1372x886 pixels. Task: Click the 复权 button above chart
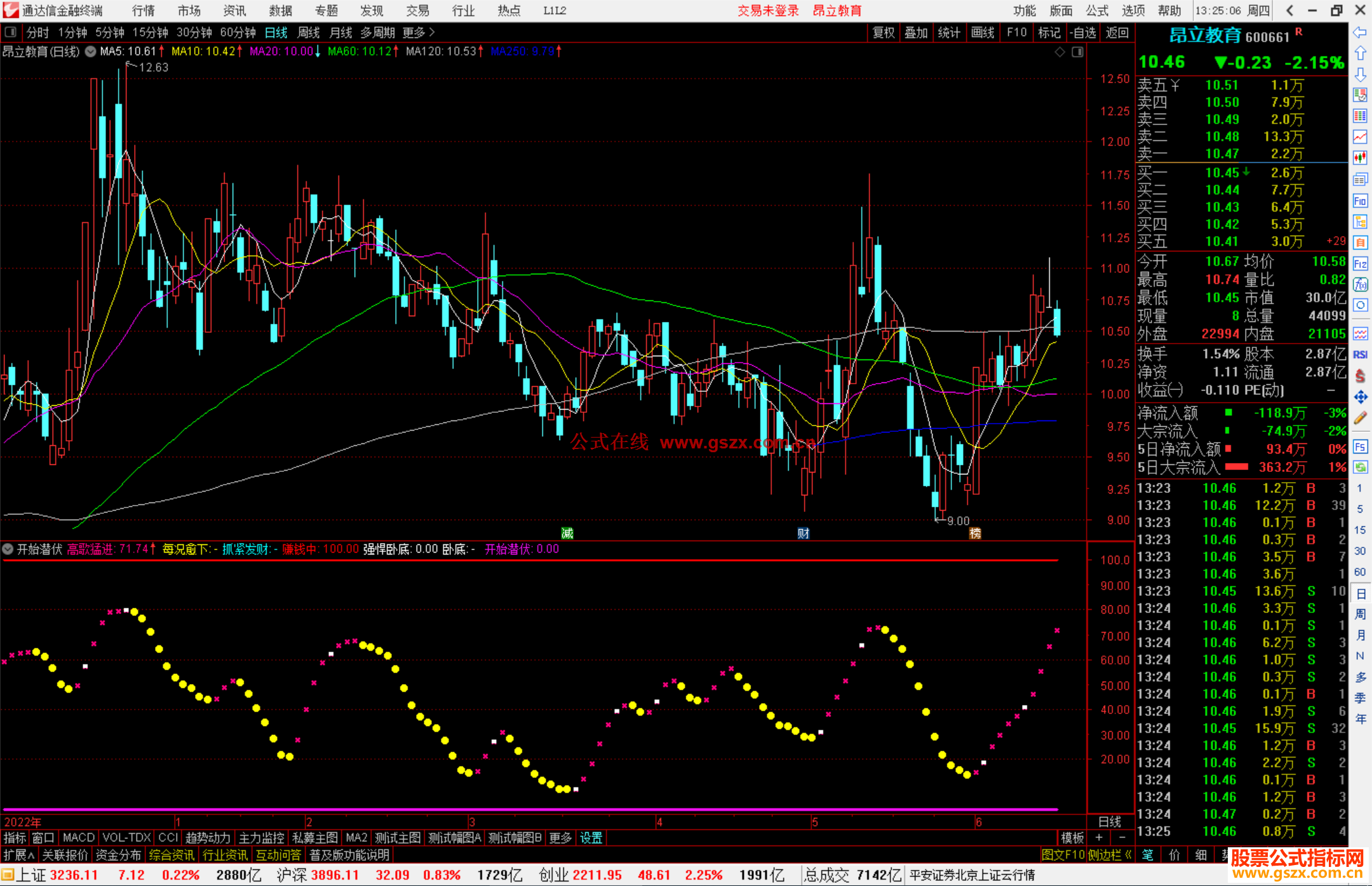pos(883,32)
